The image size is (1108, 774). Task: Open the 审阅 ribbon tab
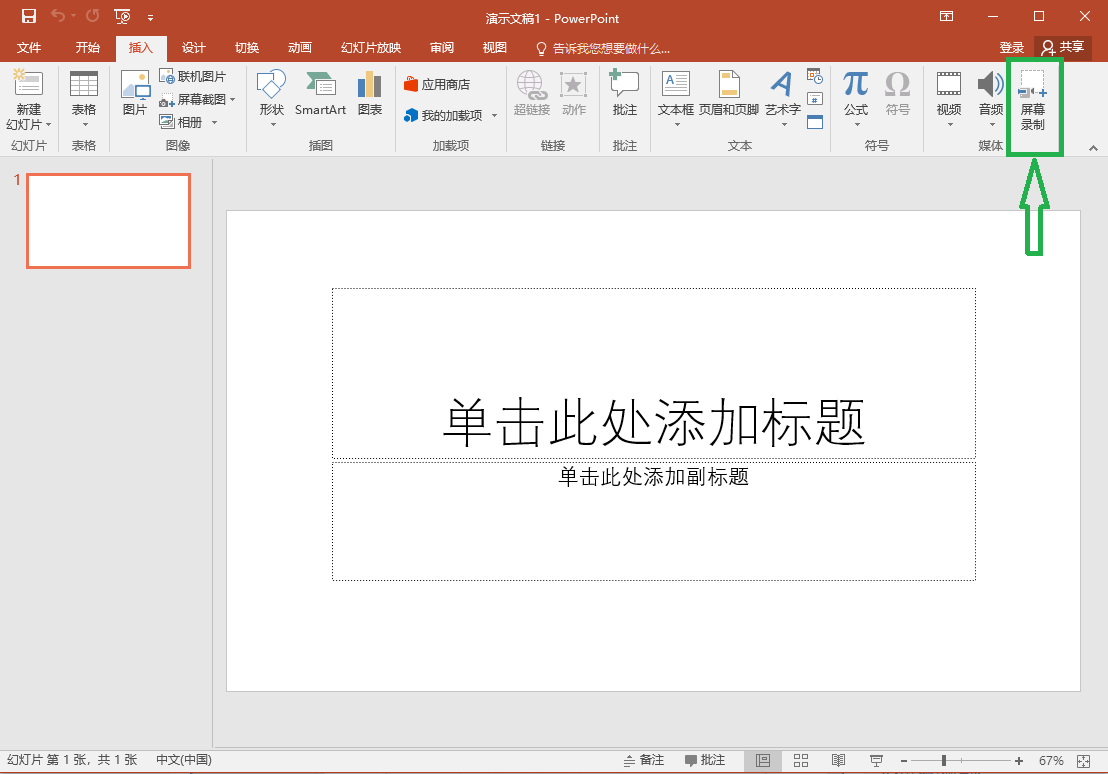coord(442,47)
